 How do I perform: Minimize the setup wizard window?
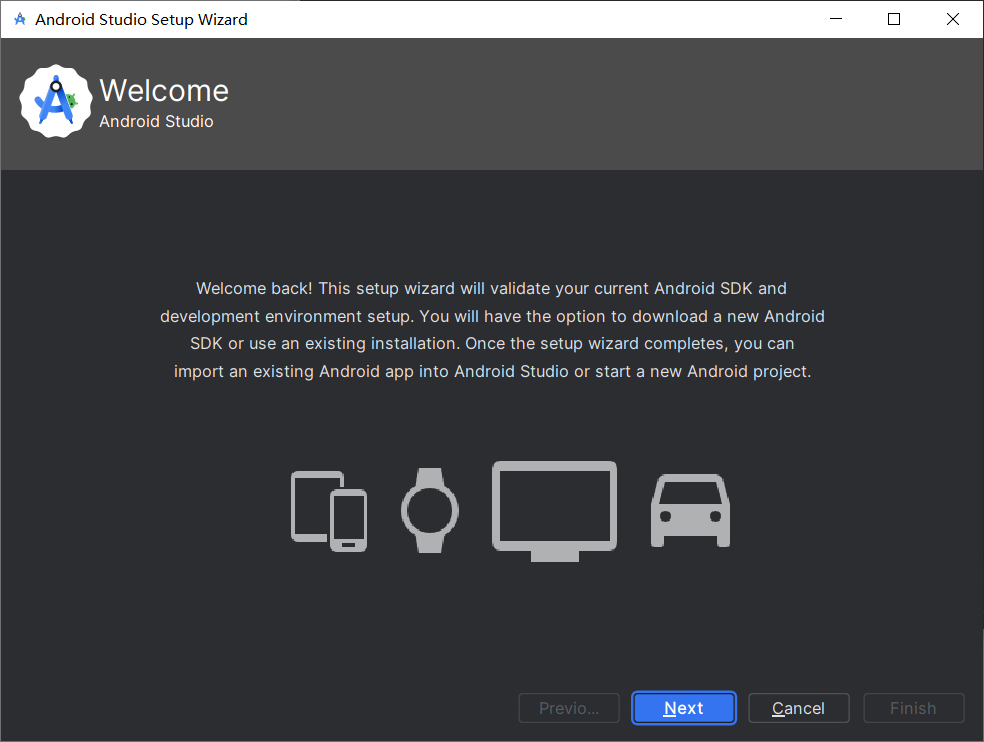point(835,18)
